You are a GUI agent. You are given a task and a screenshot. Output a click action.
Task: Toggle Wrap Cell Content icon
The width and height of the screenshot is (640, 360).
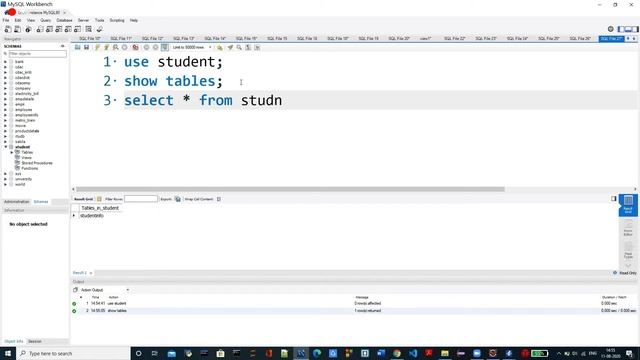point(219,199)
